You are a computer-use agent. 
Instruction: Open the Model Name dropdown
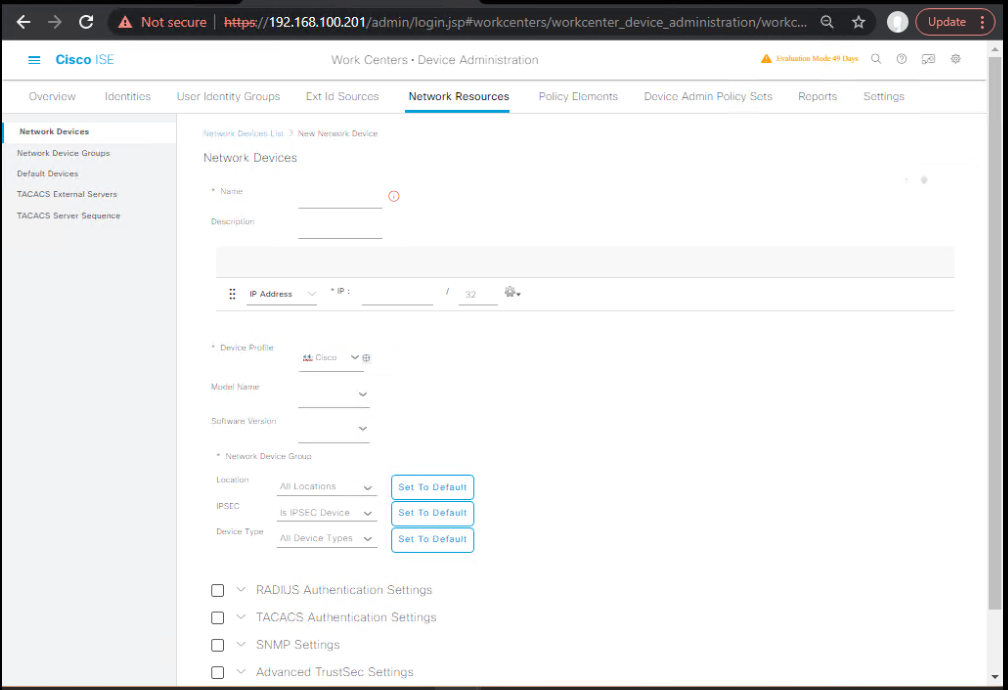point(334,394)
